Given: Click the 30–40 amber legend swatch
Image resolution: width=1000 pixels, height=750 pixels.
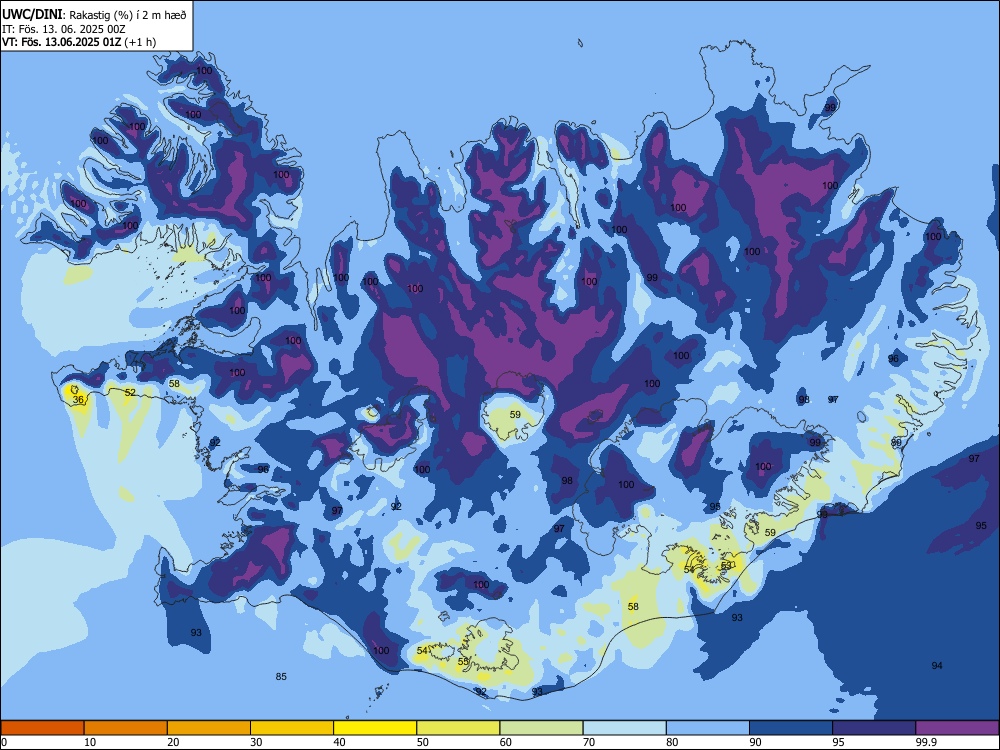Looking at the screenshot, I should click(292, 728).
